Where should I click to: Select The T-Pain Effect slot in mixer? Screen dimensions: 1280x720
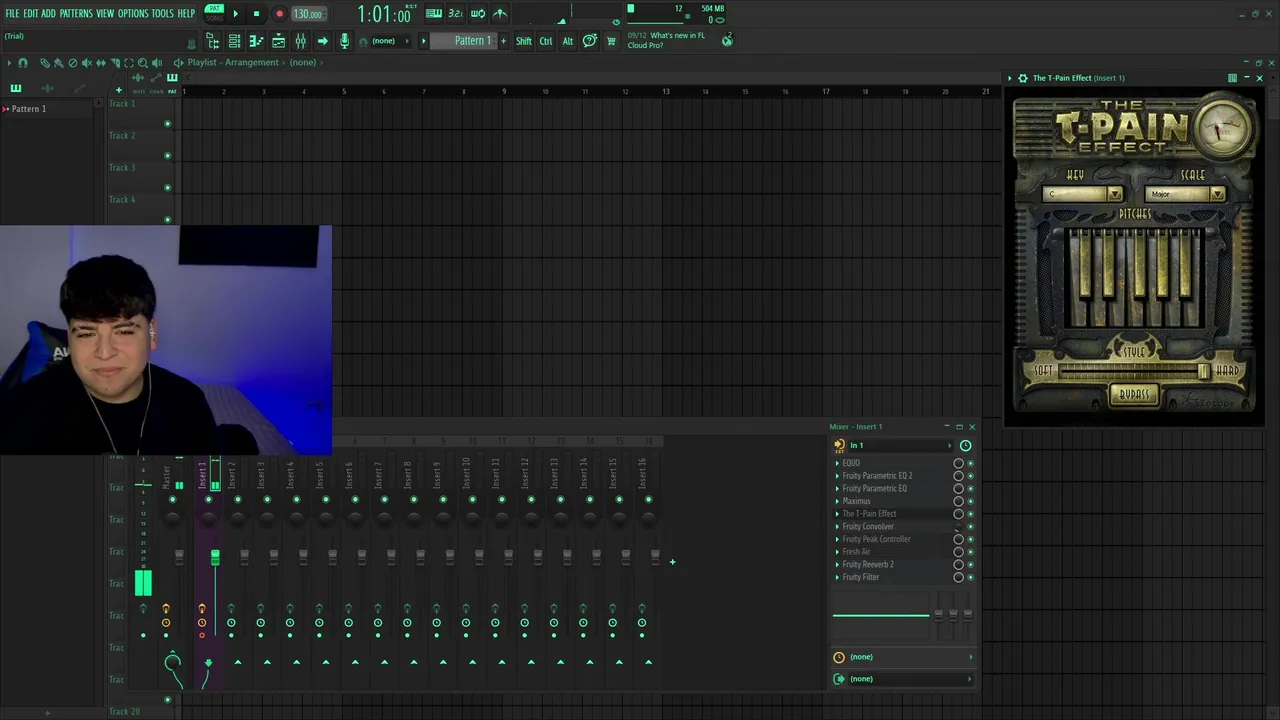894,514
